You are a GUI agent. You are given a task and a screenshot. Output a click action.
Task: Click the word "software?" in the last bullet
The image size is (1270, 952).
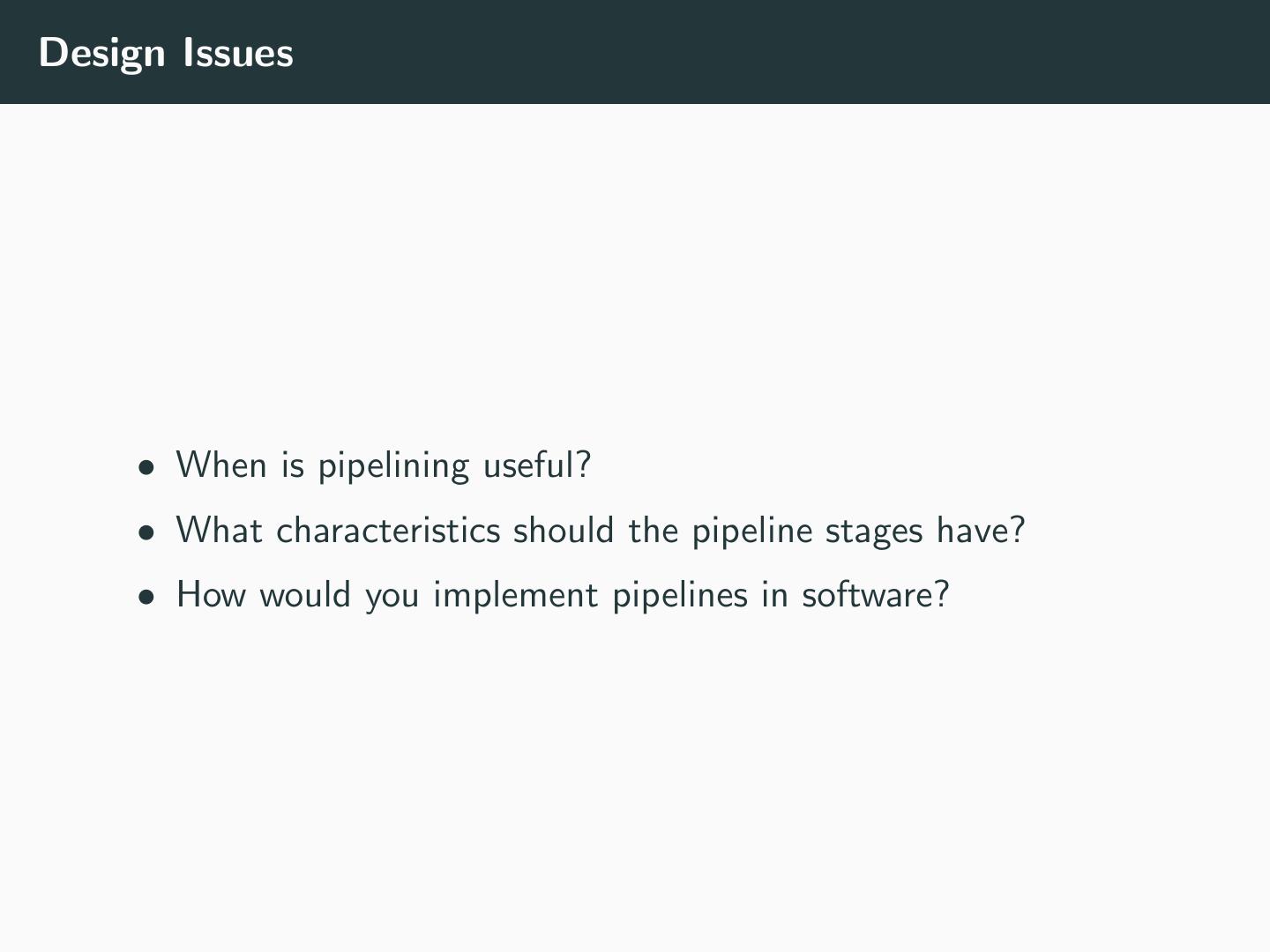pyautogui.click(x=875, y=595)
